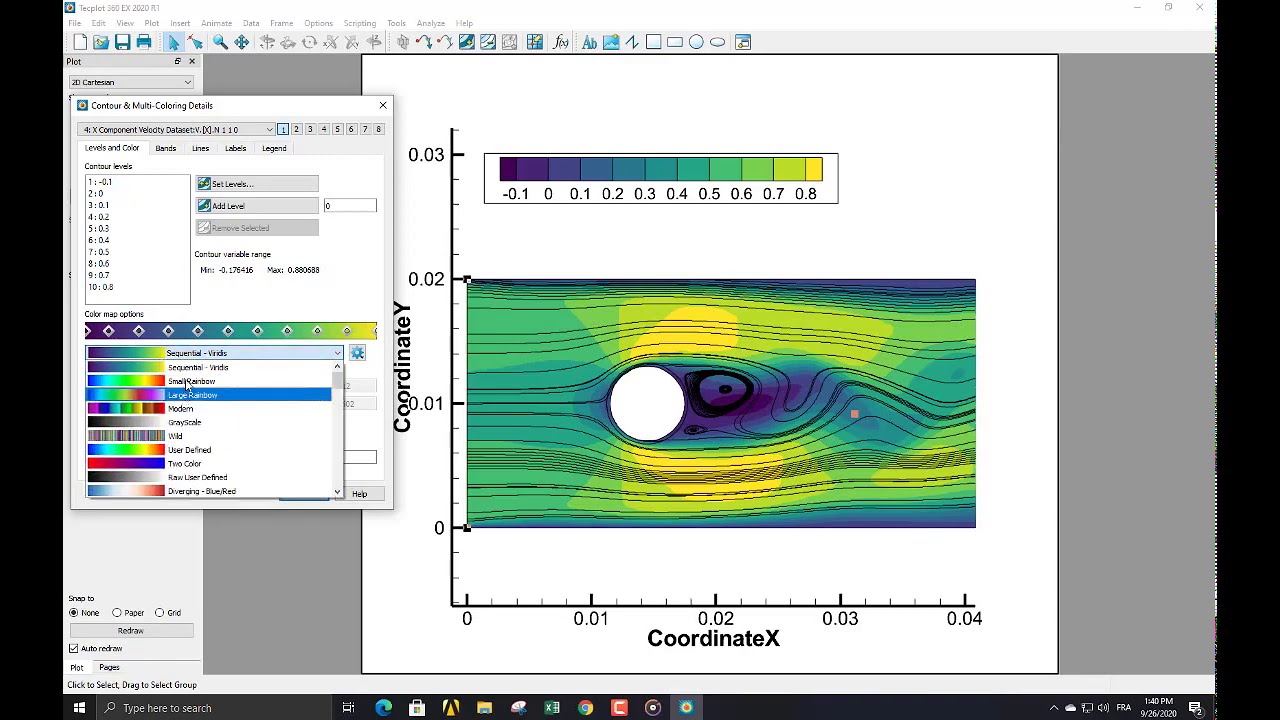Viewport: 1280px width, 720px height.
Task: Select the Selector arrow tool
Action: tap(173, 42)
